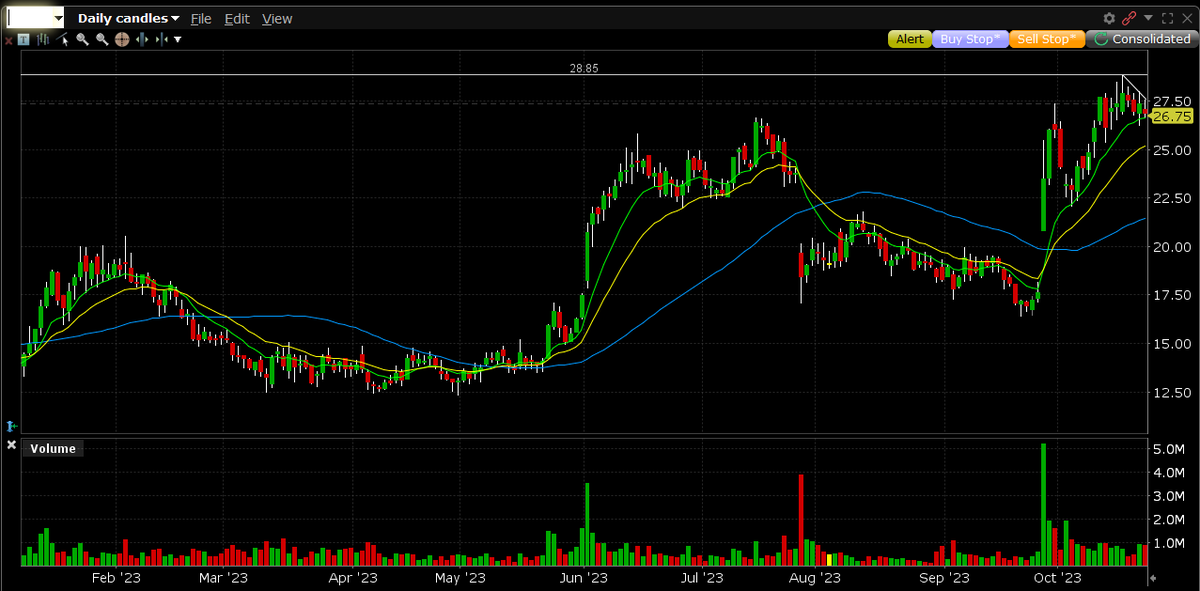Click the 20.00 price axis label
The width and height of the screenshot is (1200, 591).
coord(1171,247)
